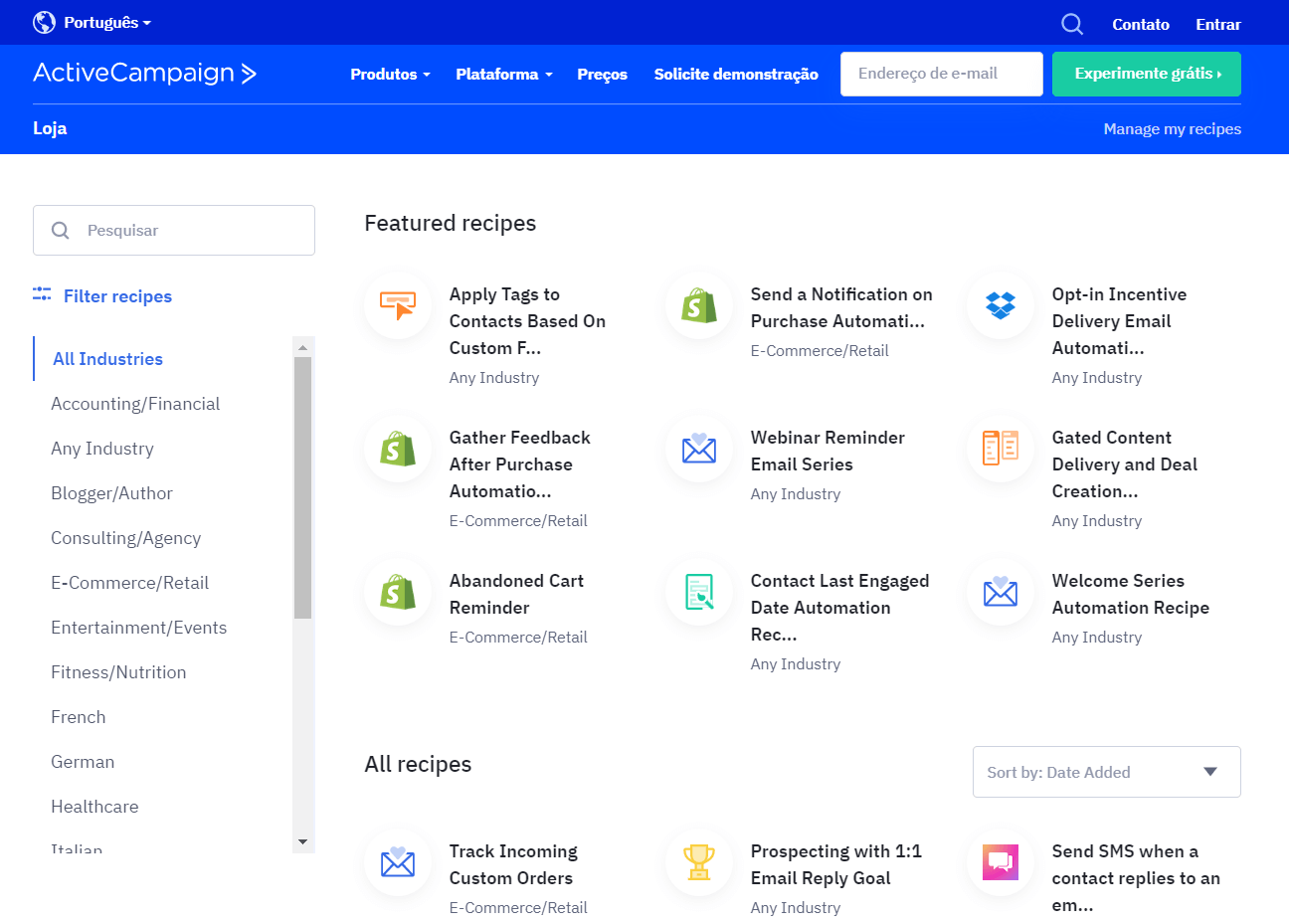Image resolution: width=1289 pixels, height=924 pixels.
Task: Click the search magnifier icon in top bar
Action: [1072, 24]
